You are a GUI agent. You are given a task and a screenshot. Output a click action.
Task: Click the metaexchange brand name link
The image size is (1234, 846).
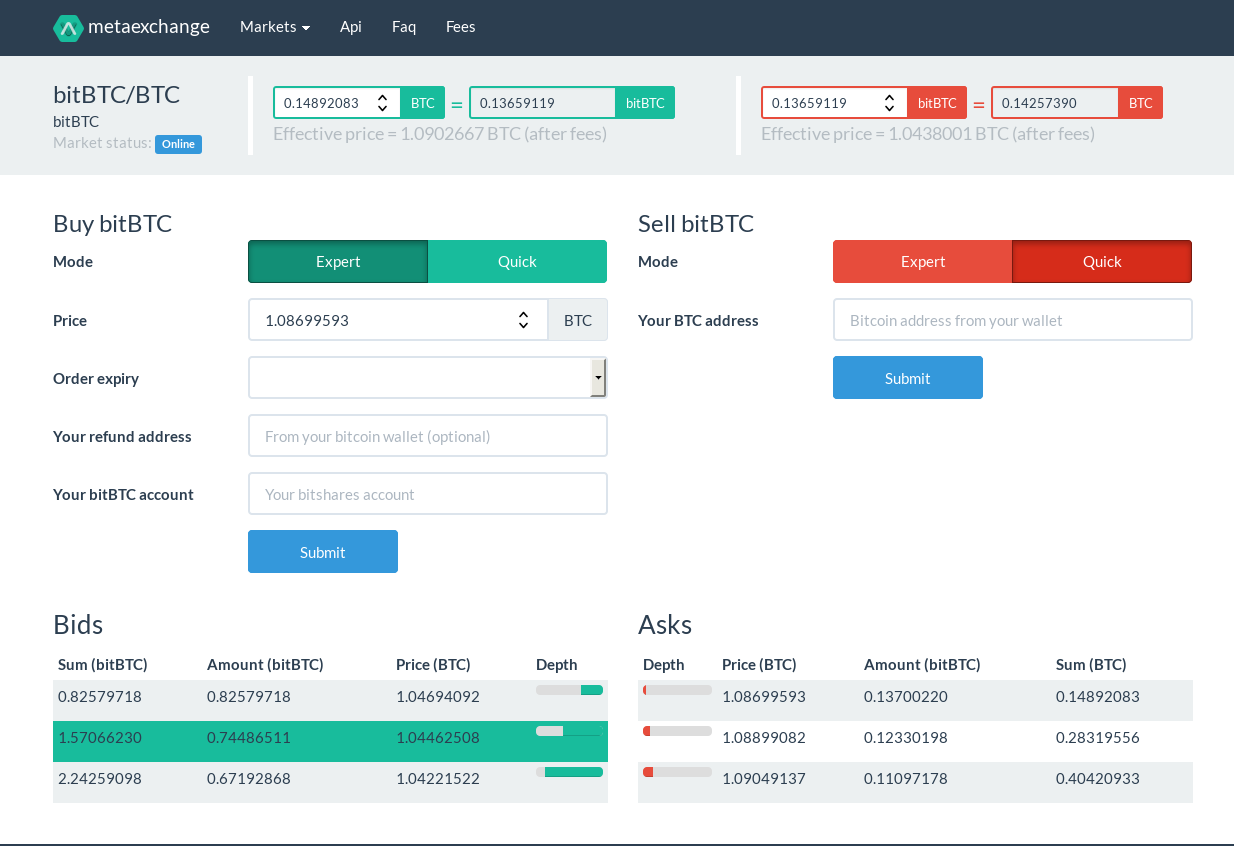tap(149, 27)
